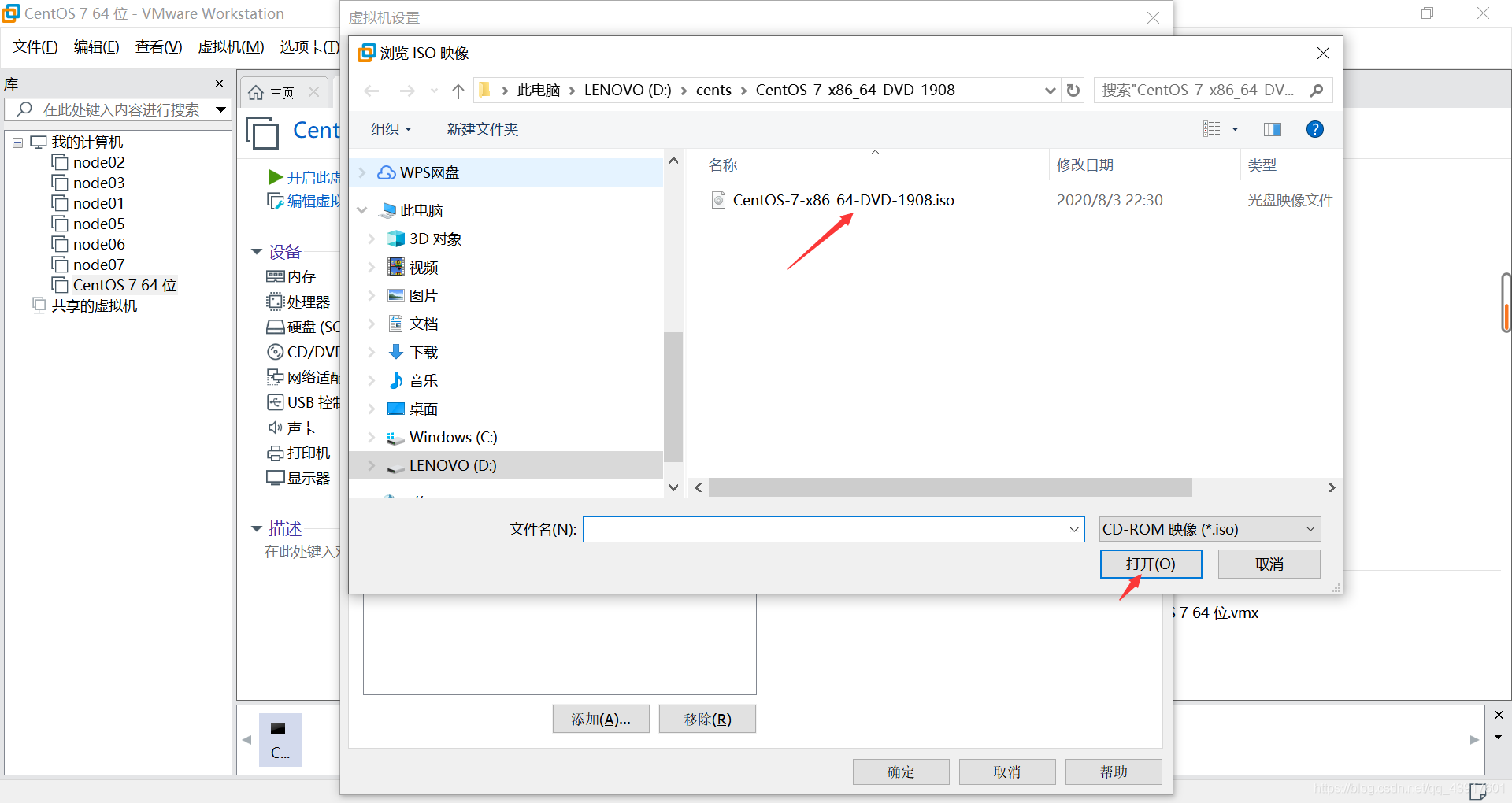Open file dialog help icon
This screenshot has width=1512, height=803.
click(1315, 129)
